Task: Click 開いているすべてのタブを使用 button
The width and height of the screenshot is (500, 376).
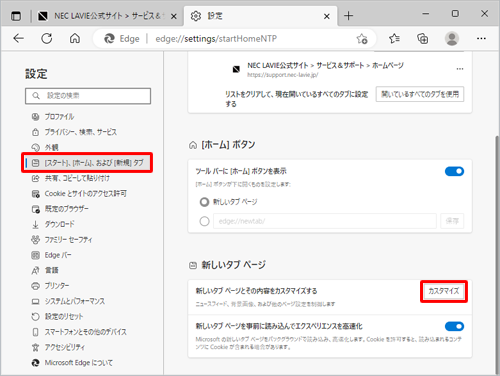Action: 420,94
